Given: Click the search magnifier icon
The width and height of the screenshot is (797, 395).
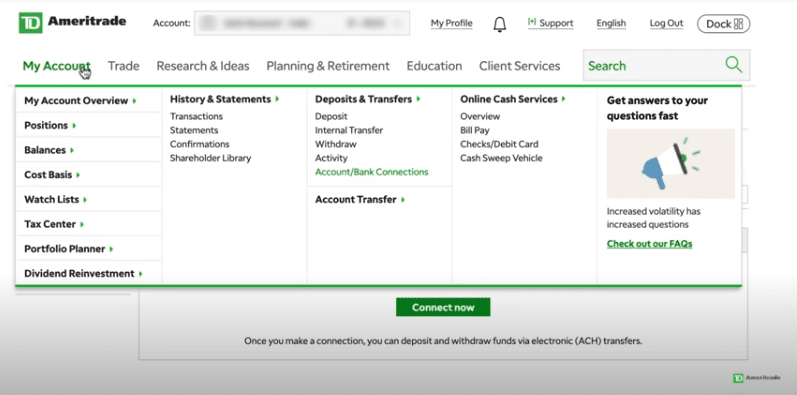Looking at the screenshot, I should click(x=733, y=65).
